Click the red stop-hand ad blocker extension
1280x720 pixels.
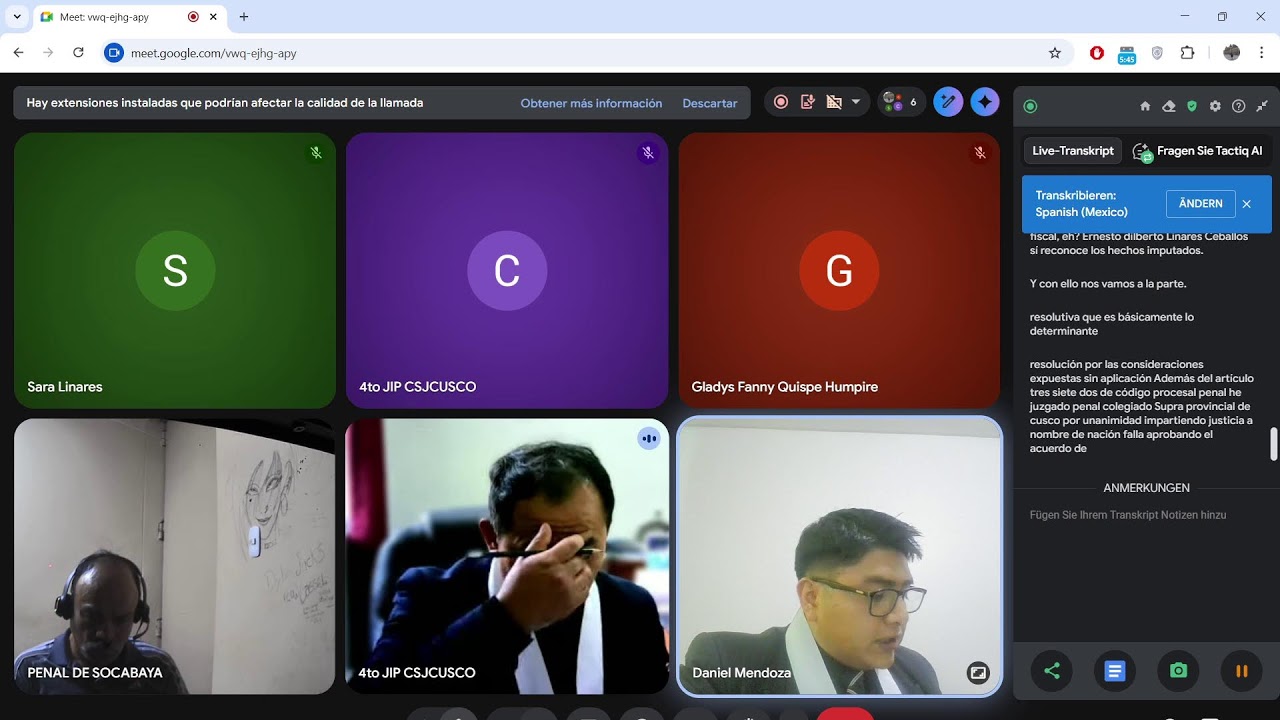(x=1097, y=53)
